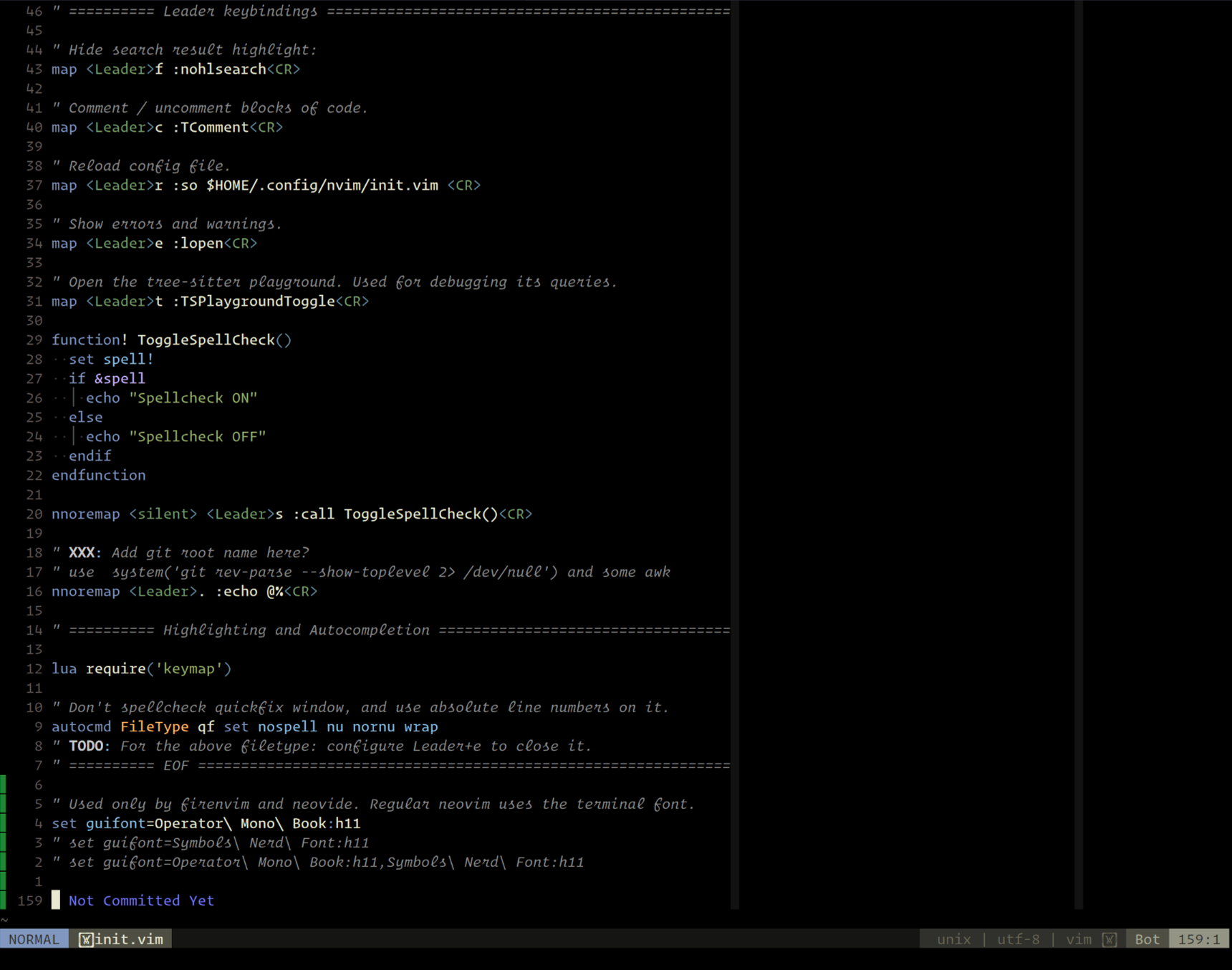Click the ':lopen' mapping line
Screen dimensions: 1232x970
[154, 244]
